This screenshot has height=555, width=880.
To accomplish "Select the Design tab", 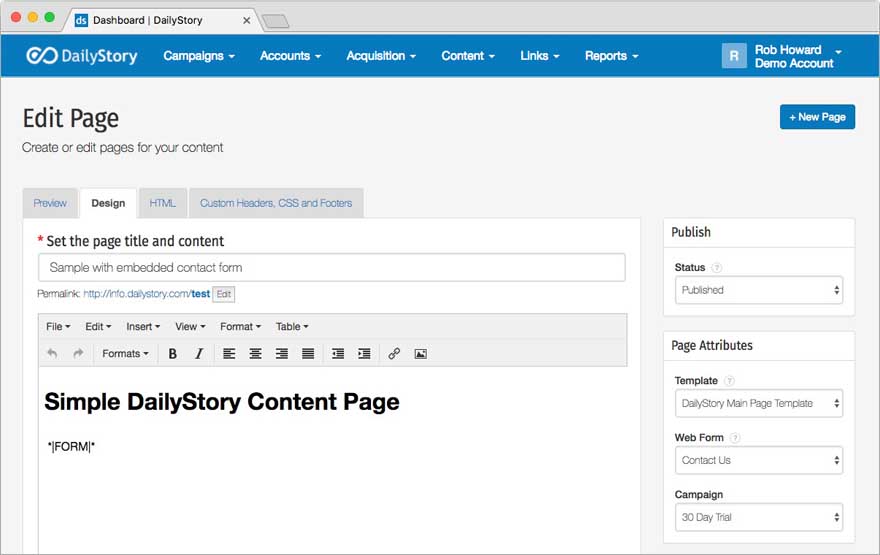I will pyautogui.click(x=108, y=203).
